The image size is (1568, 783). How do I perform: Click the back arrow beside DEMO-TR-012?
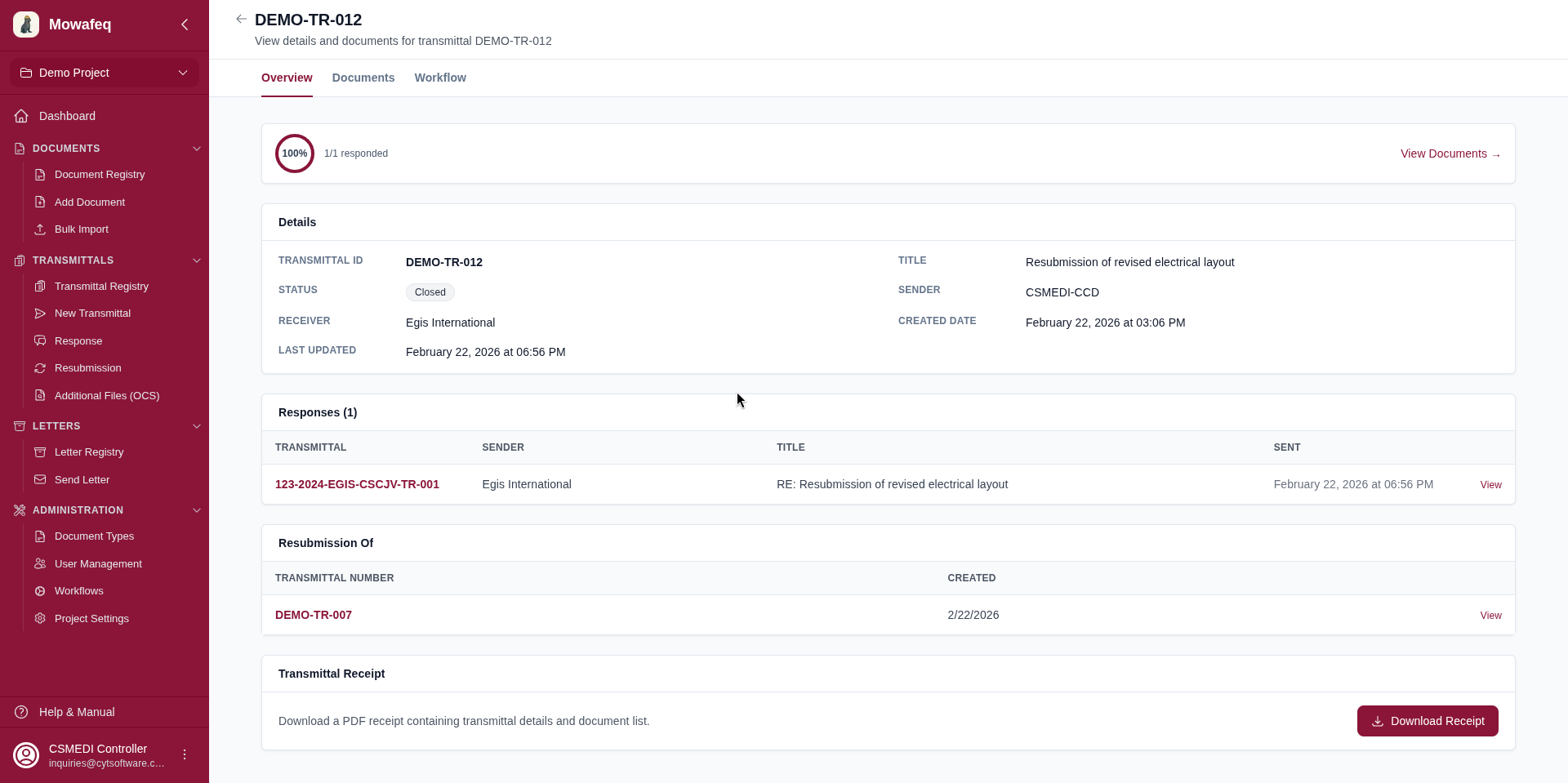coord(241,19)
